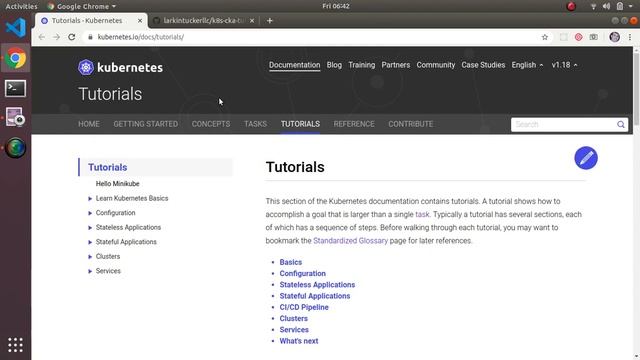Image resolution: width=640 pixels, height=360 pixels.
Task: Open Google Chrome app menu in top bar
Action: point(82,6)
